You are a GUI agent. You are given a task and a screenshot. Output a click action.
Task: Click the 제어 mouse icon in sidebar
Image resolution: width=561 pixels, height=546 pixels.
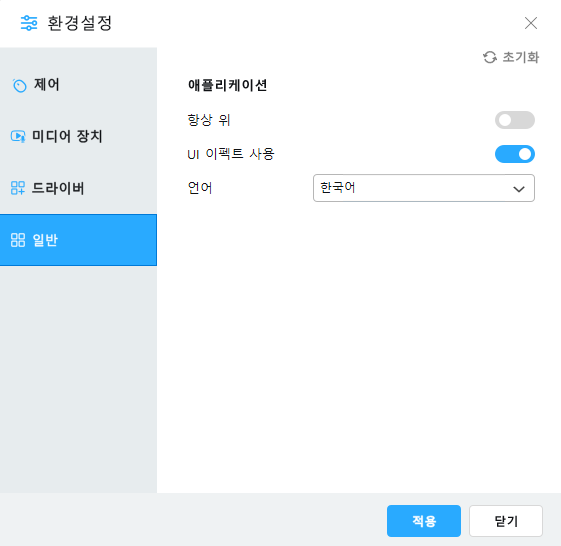tap(19, 86)
